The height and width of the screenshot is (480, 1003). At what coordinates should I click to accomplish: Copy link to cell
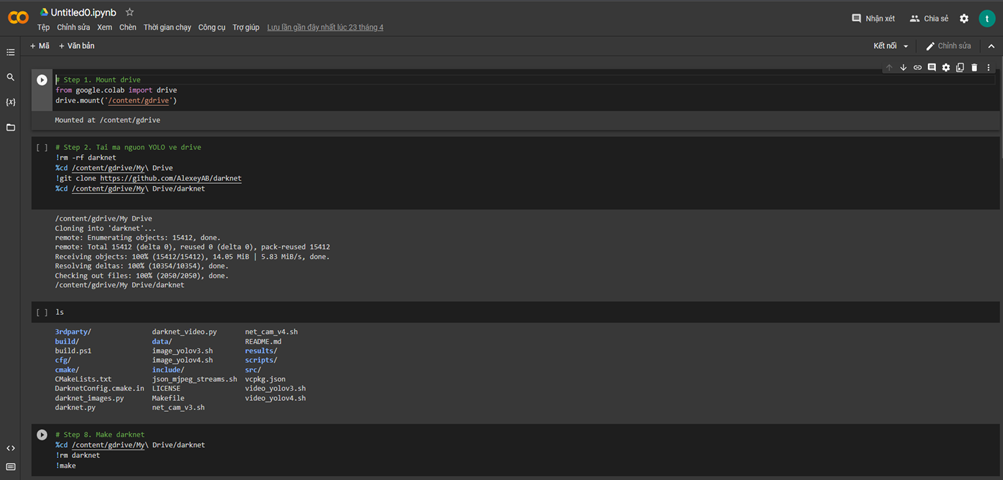point(917,67)
